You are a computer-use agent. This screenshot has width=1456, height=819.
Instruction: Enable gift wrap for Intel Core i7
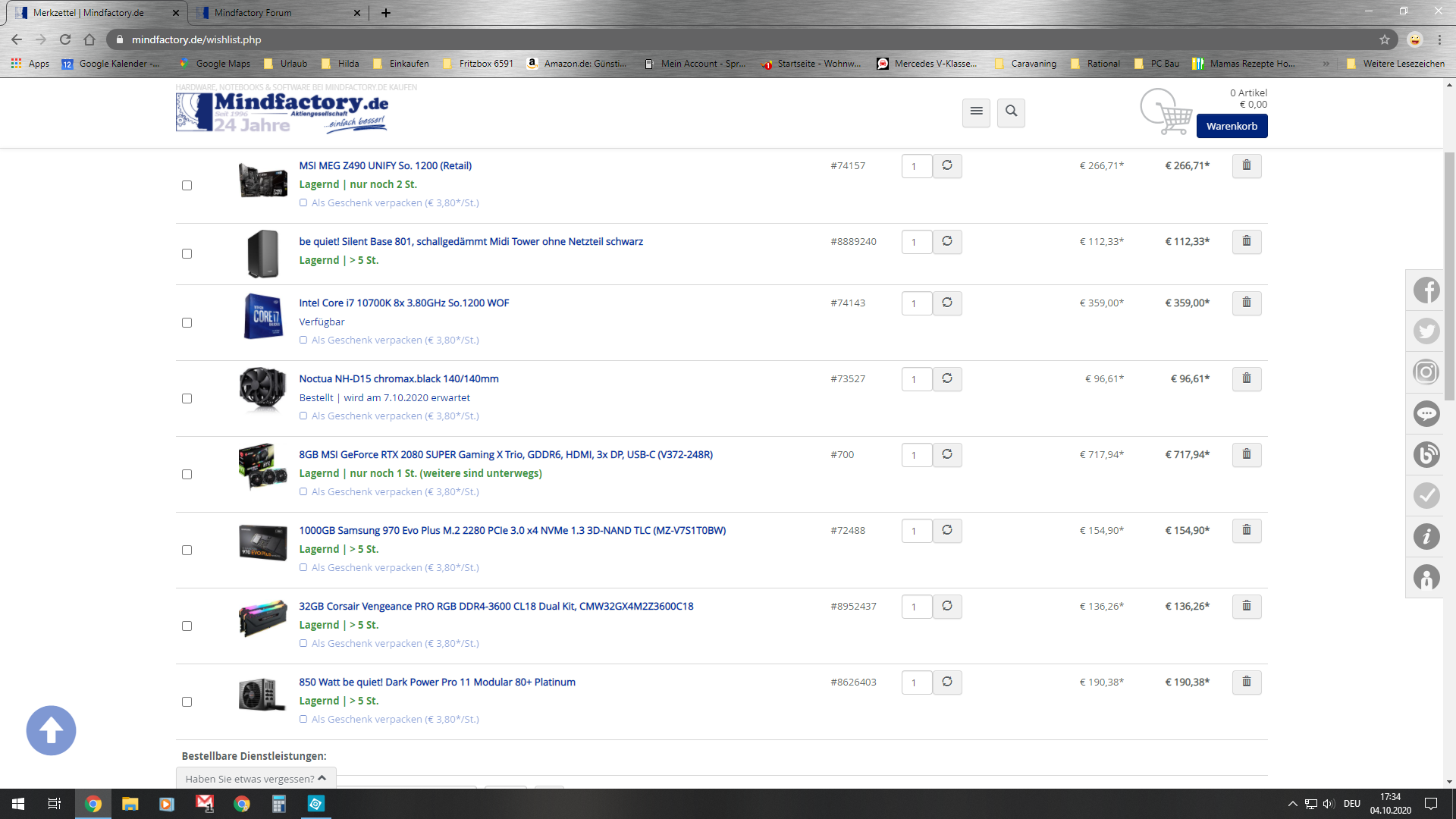click(303, 340)
